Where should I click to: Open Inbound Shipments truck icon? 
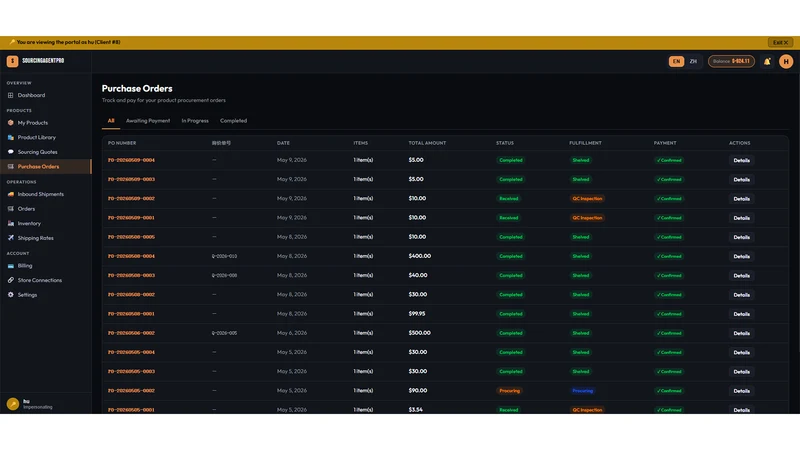pos(11,194)
